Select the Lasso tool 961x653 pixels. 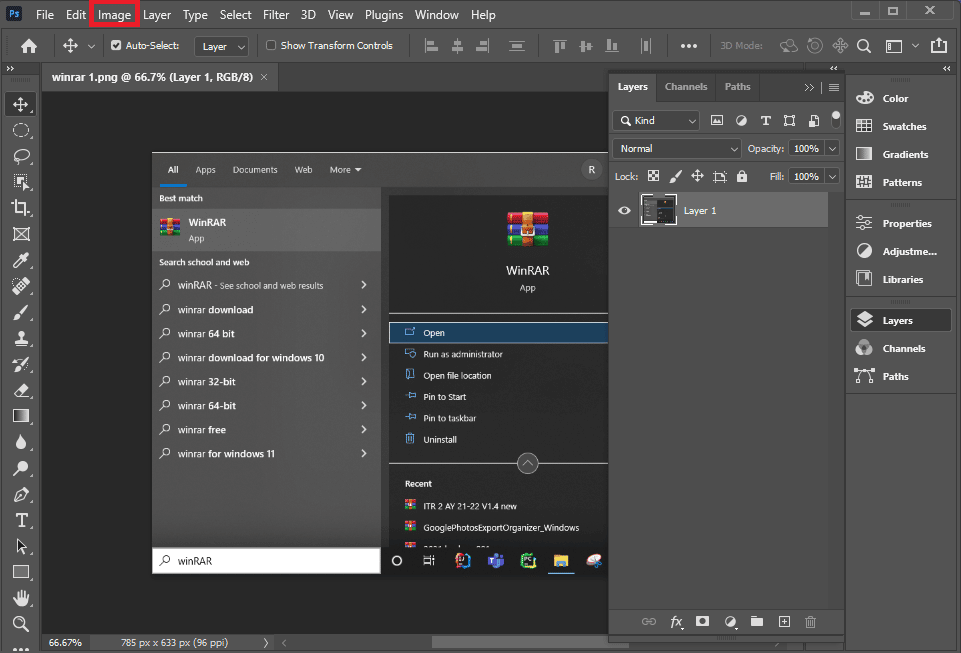coord(21,156)
